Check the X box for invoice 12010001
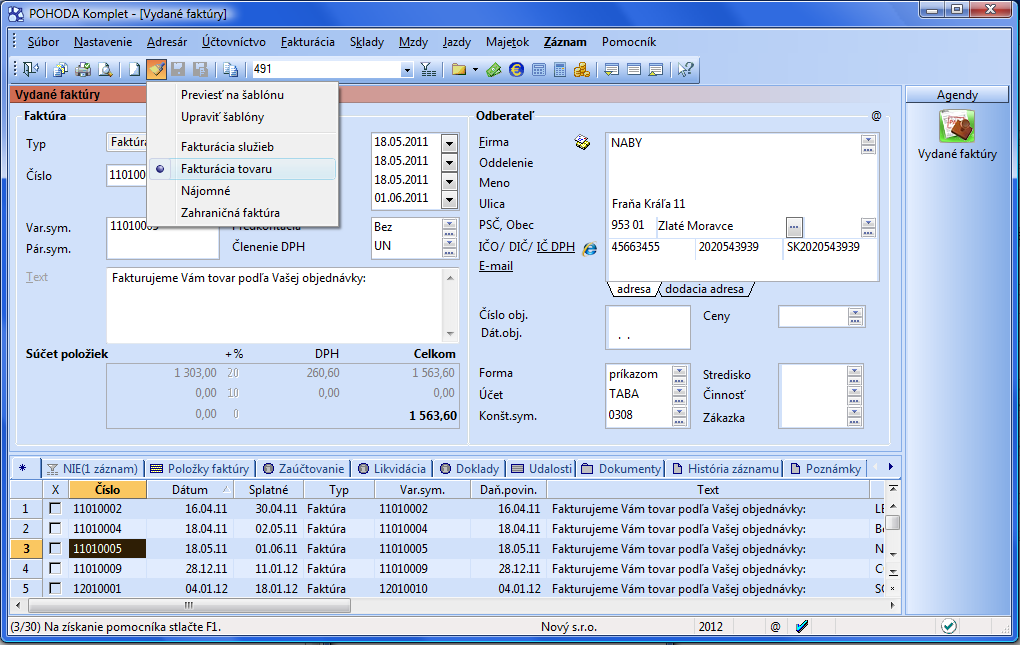Screen dimensions: 1020x645 click(x=55, y=588)
